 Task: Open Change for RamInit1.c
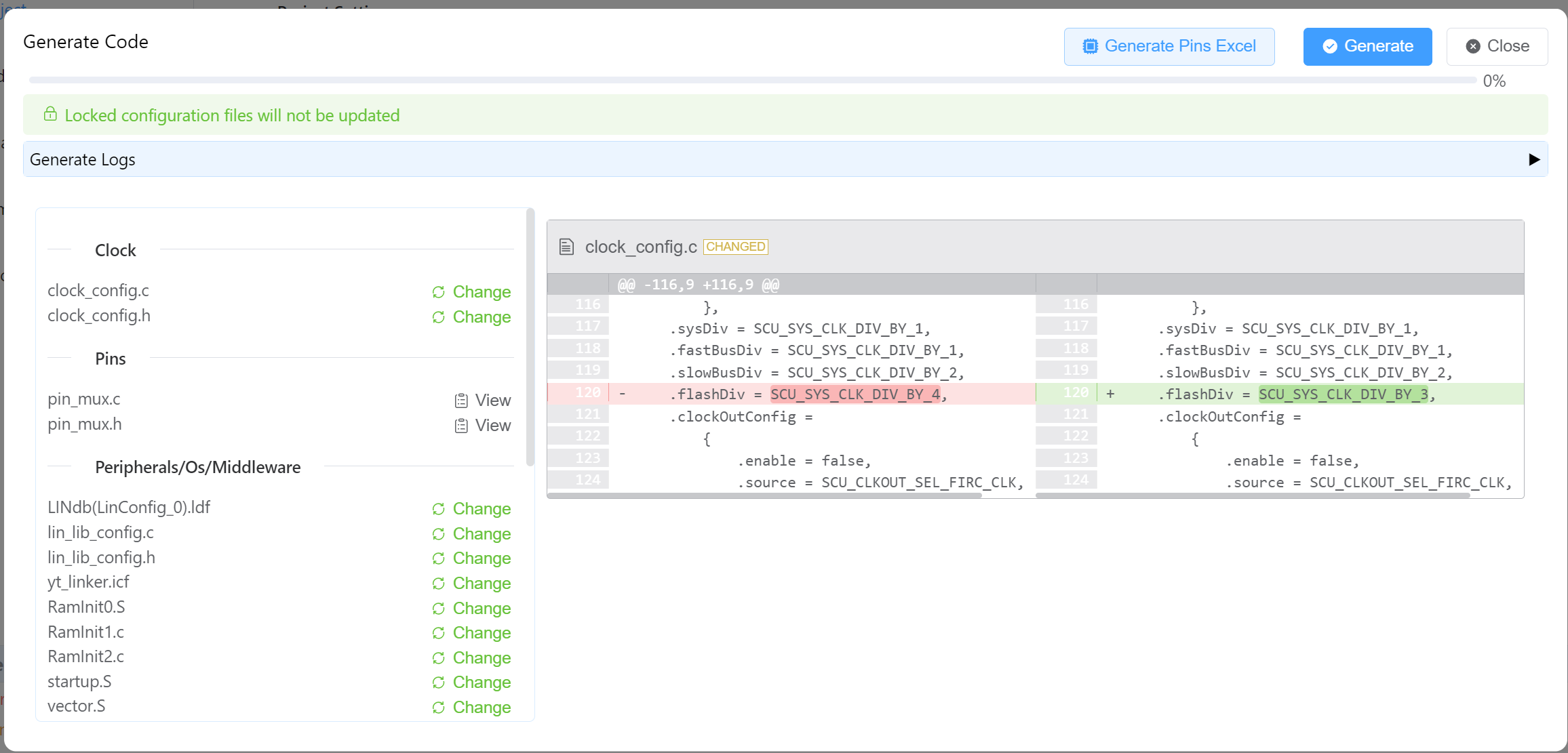[x=482, y=633]
